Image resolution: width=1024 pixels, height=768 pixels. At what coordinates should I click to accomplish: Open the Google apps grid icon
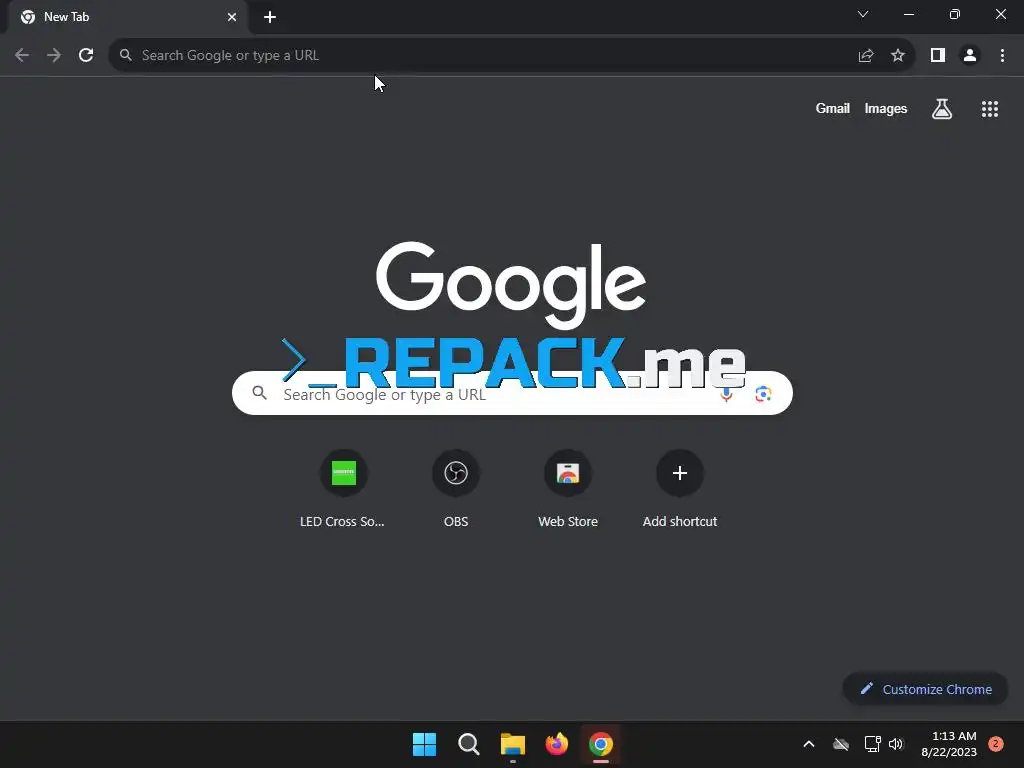coord(990,109)
